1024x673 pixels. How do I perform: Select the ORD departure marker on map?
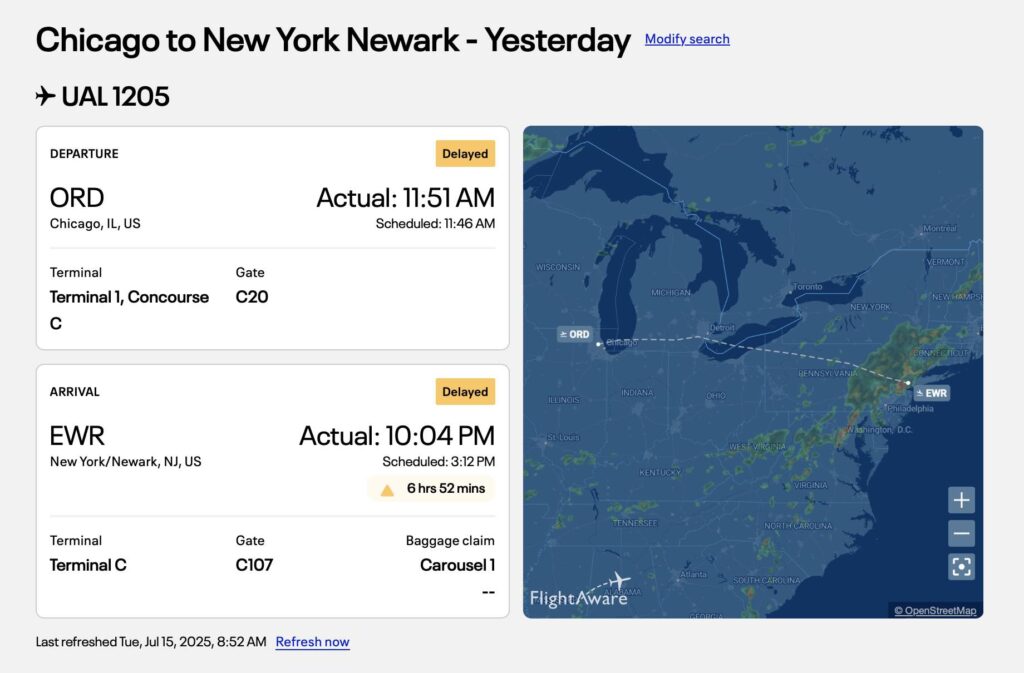pos(575,334)
